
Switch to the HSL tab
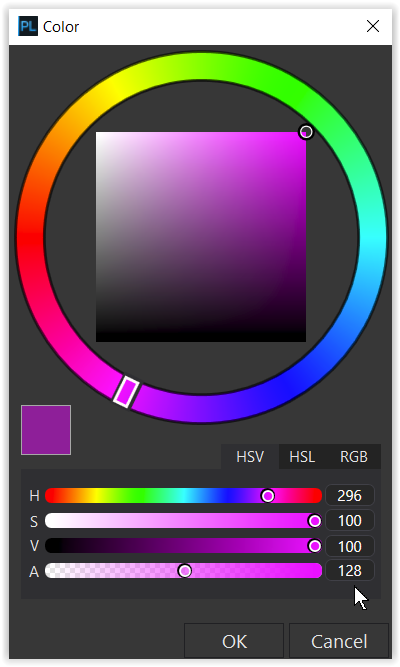[x=302, y=457]
